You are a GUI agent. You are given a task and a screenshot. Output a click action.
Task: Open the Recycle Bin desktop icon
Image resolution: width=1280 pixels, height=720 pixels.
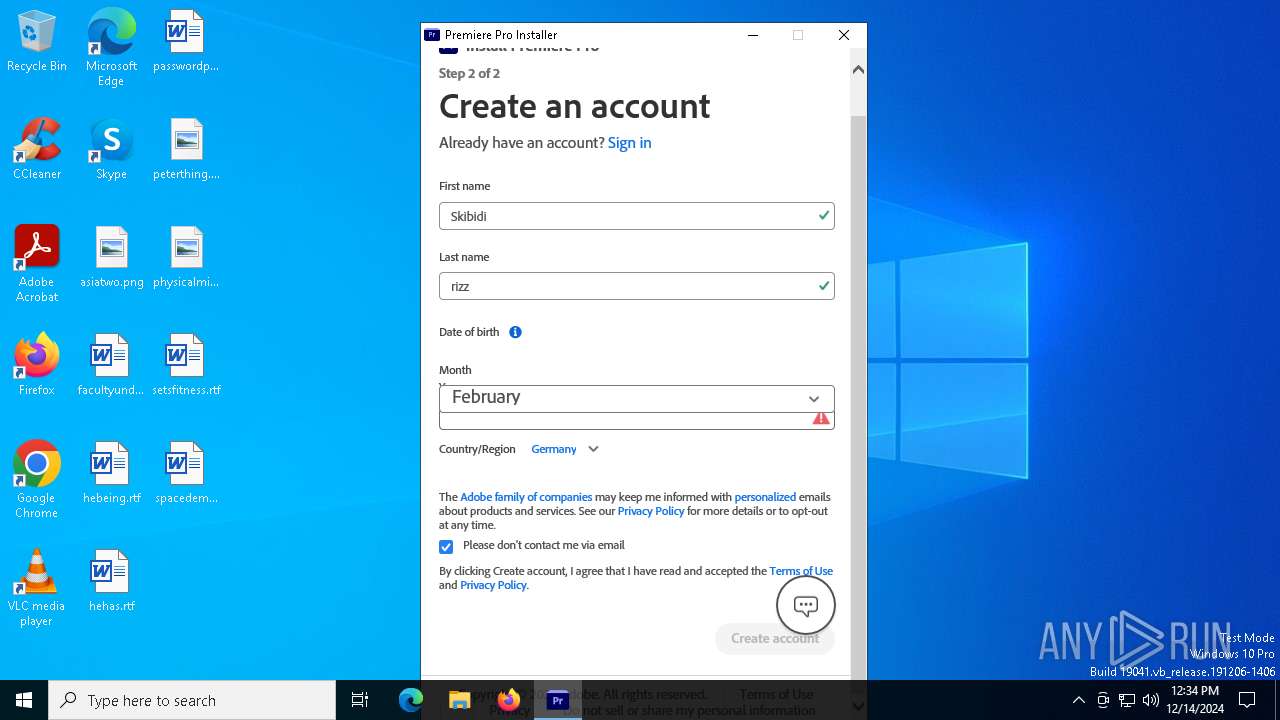point(37,42)
